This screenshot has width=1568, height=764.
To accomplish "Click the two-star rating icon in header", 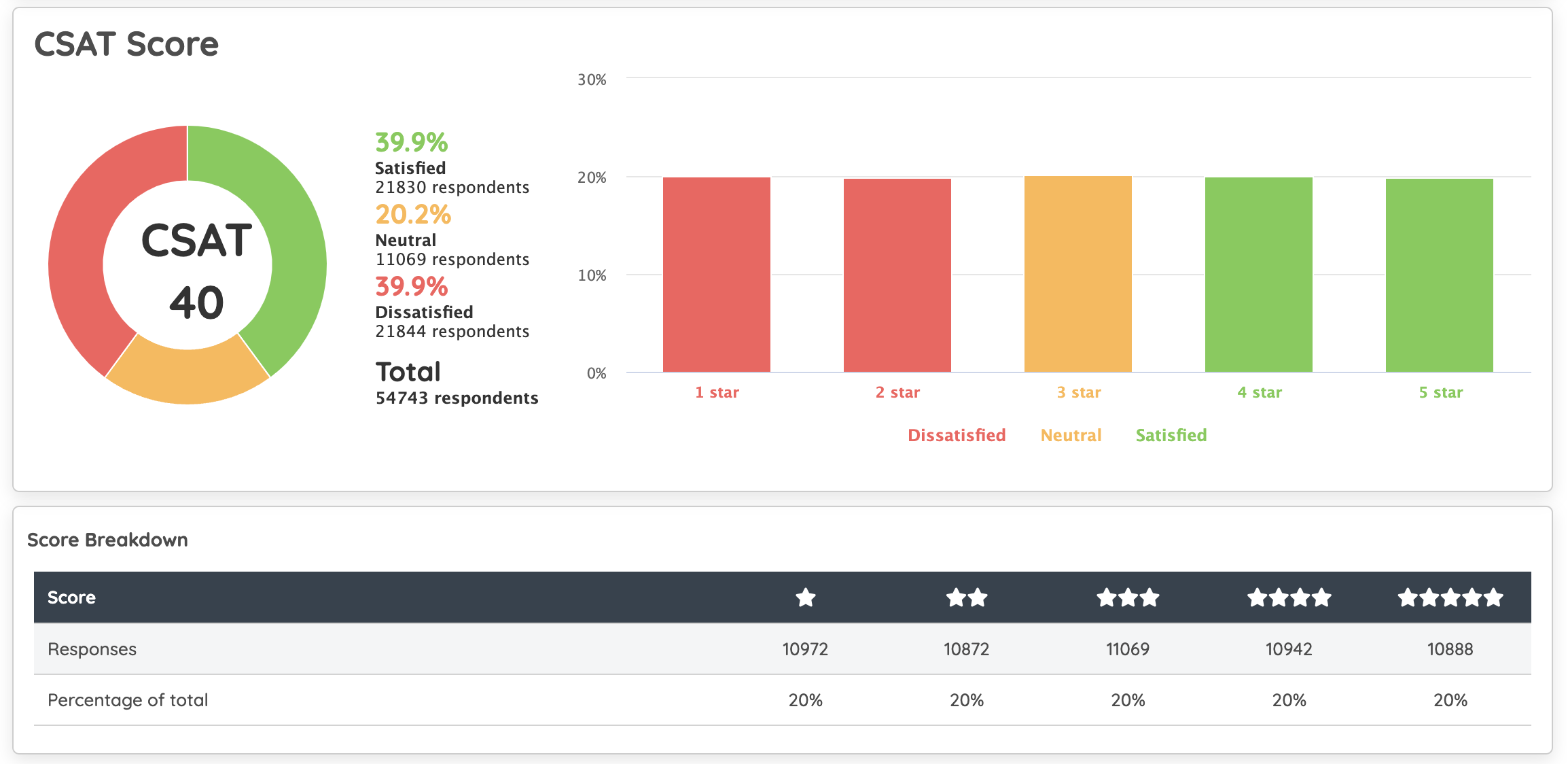I will (x=967, y=598).
